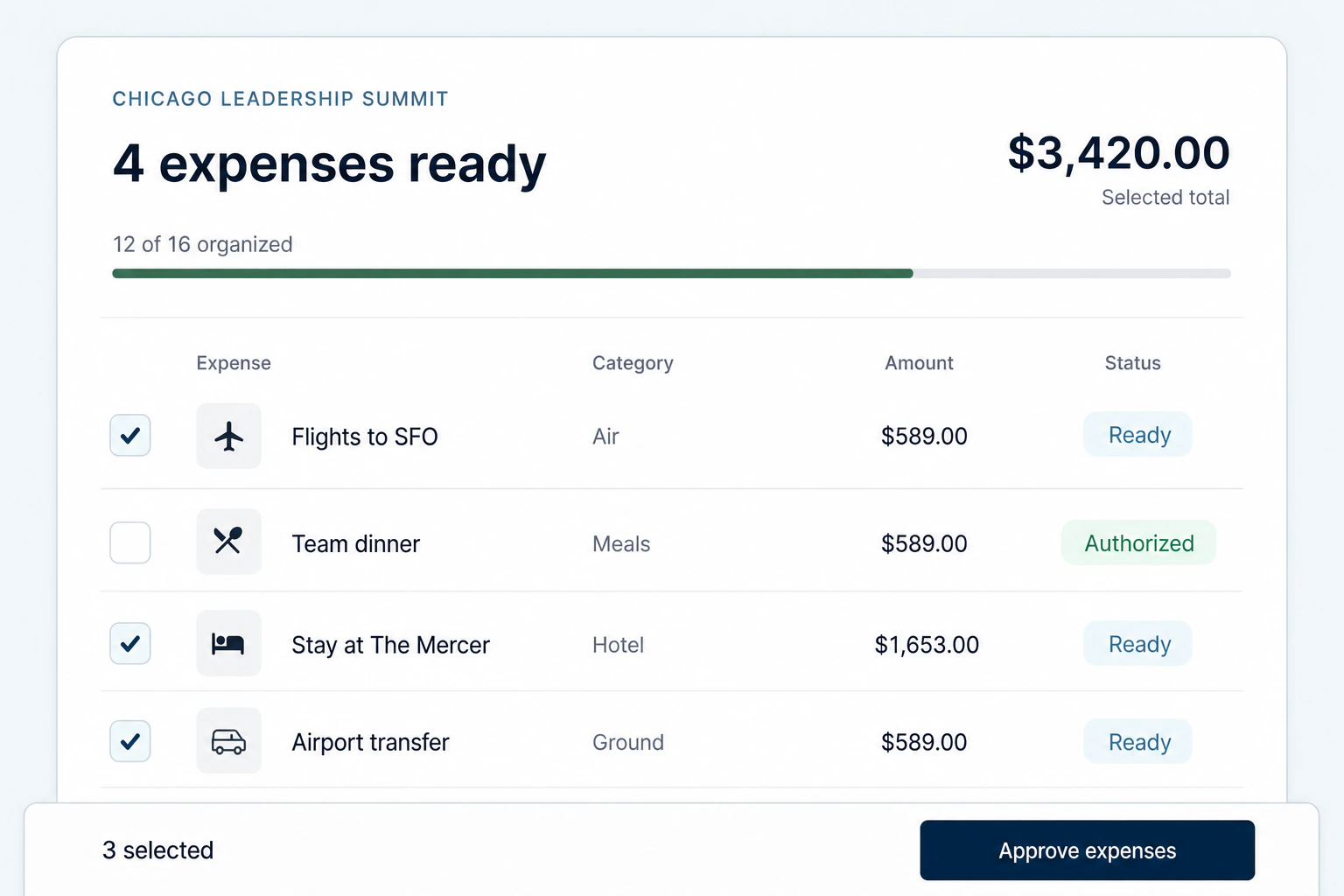Sort by the Amount column header
The height and width of the screenshot is (896, 1344).
919,363
